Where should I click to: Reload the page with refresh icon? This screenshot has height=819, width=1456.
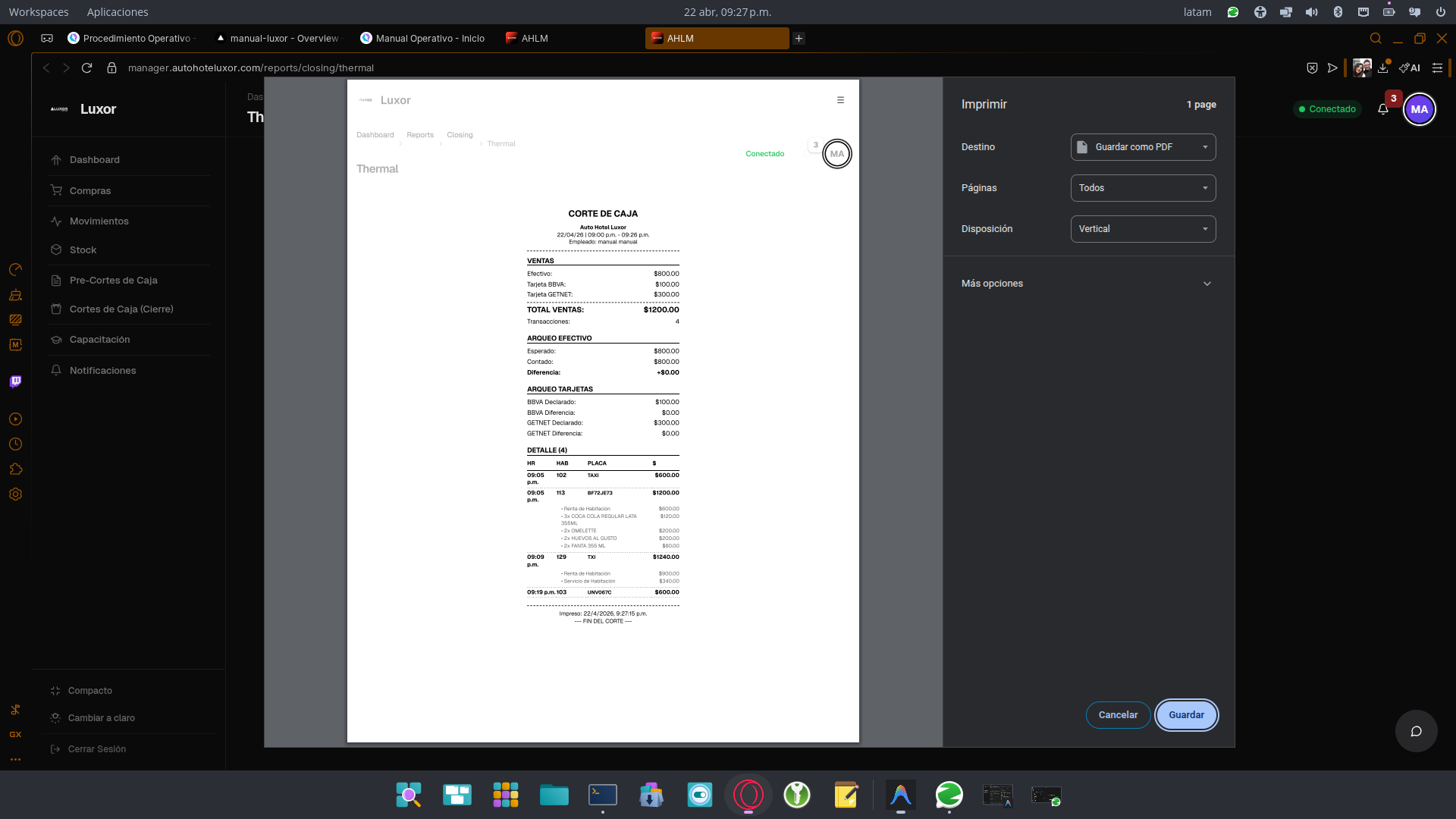pyautogui.click(x=87, y=67)
